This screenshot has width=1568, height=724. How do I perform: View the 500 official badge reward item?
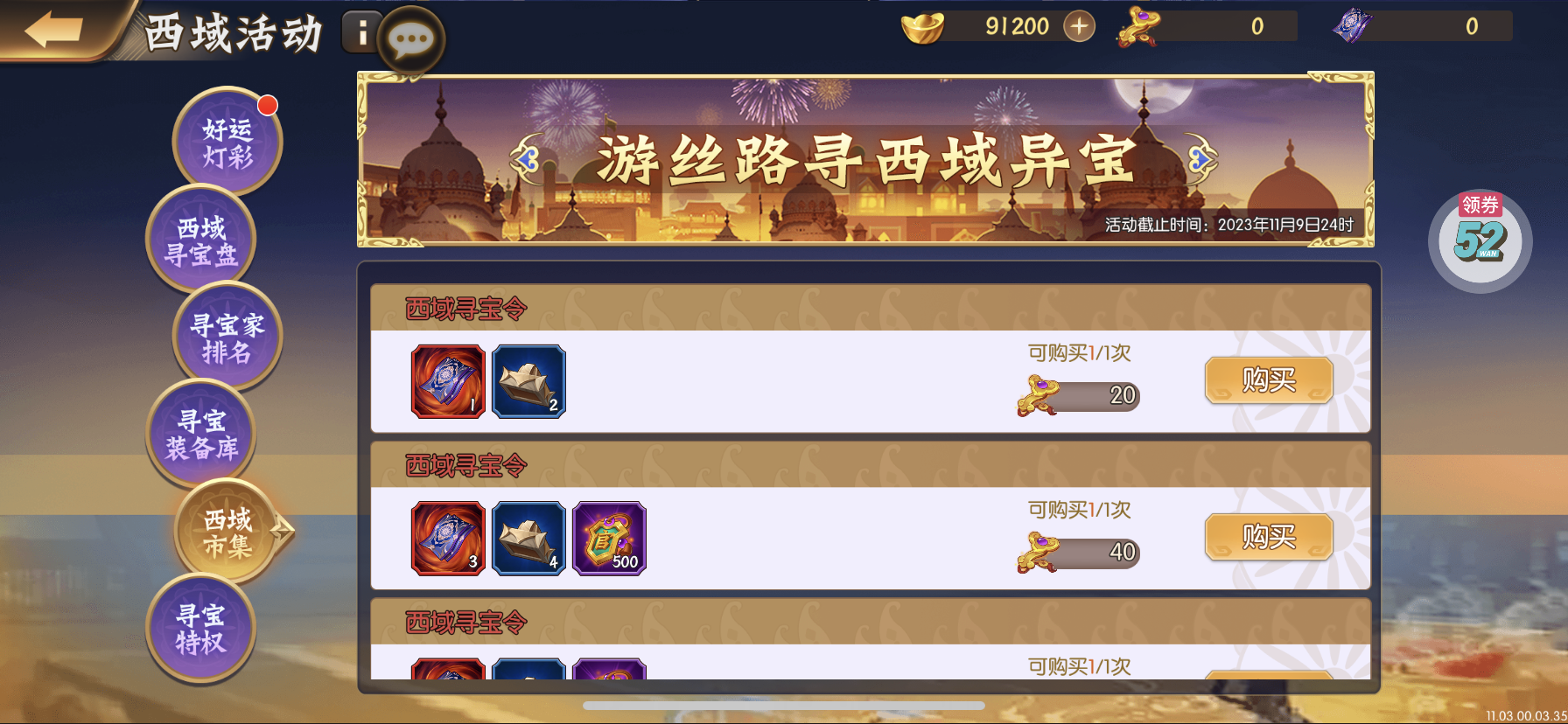tap(609, 538)
